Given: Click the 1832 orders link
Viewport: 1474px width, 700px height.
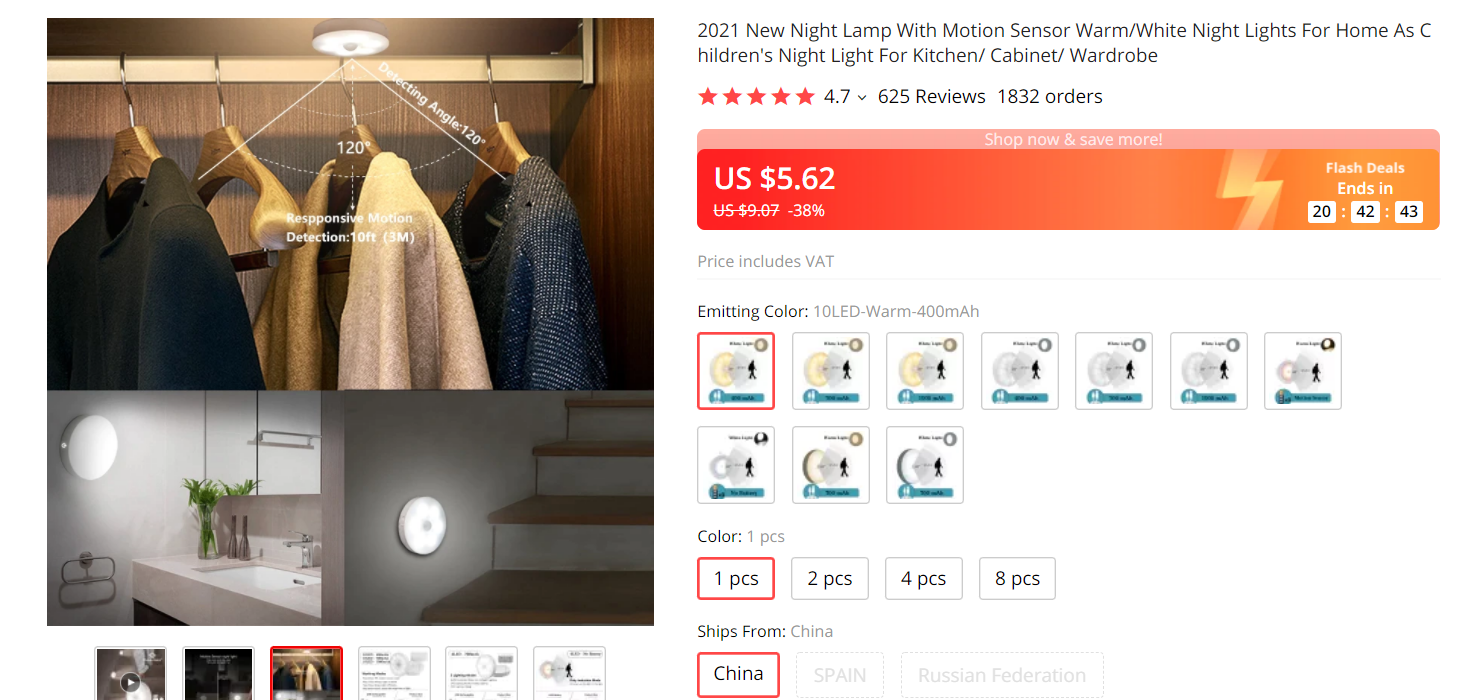Looking at the screenshot, I should coord(1049,96).
